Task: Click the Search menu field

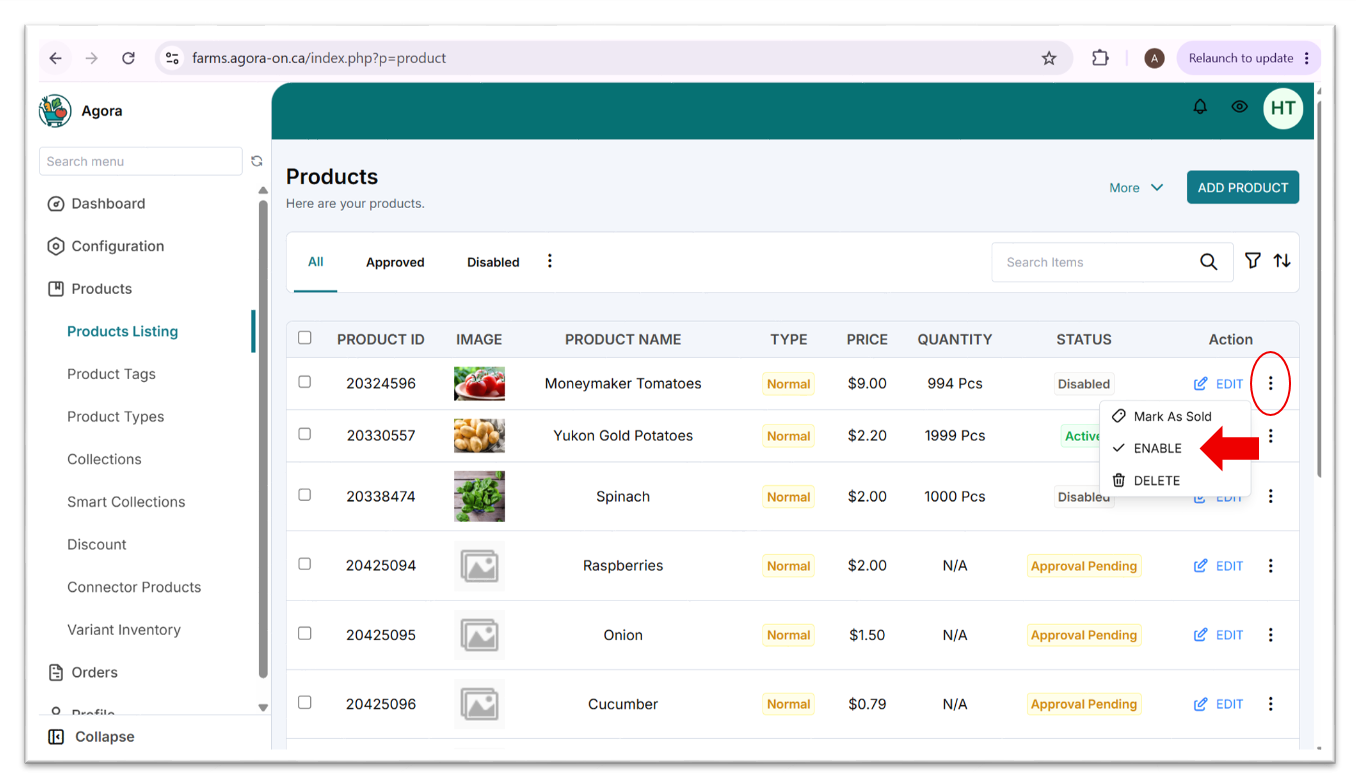Action: pos(141,161)
